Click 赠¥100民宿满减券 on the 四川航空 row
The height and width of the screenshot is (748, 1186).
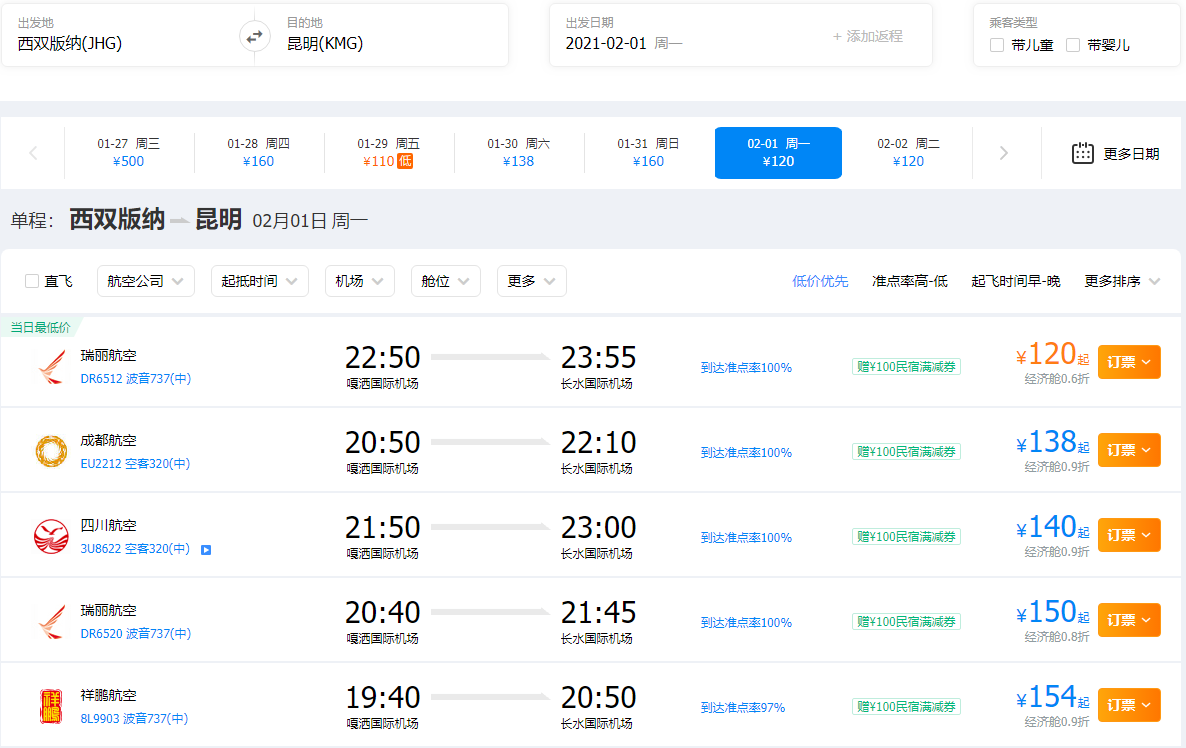906,536
